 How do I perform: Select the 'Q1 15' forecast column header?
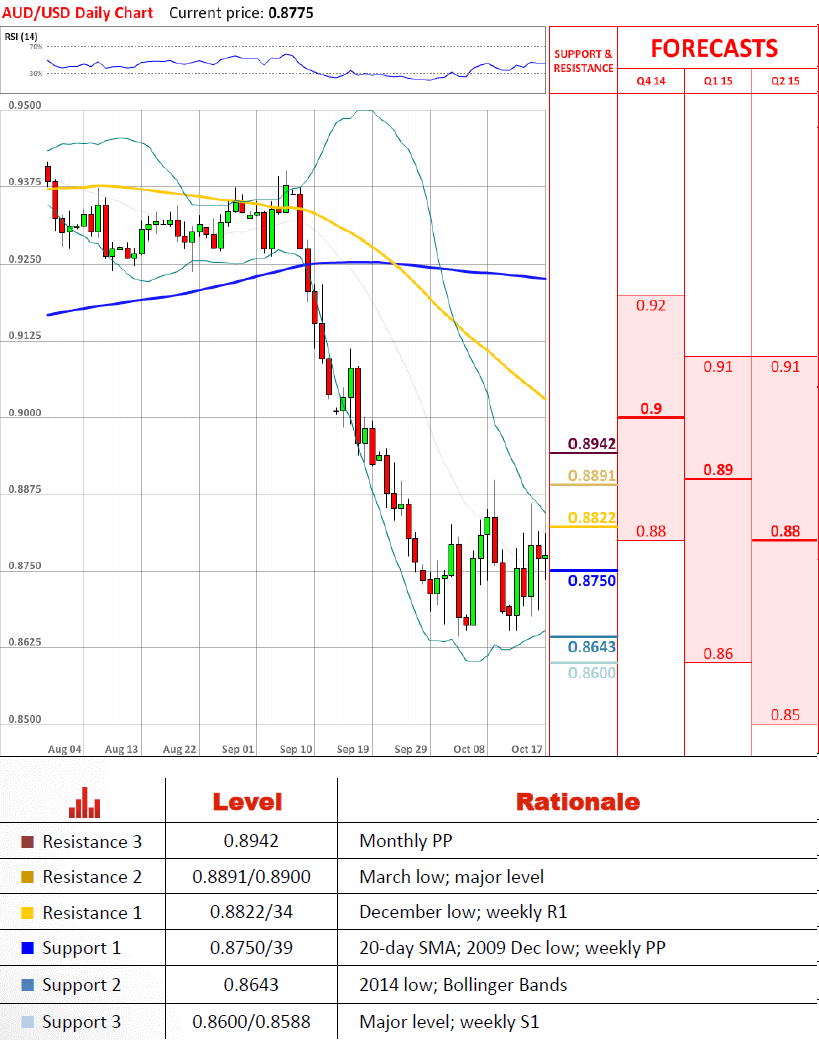(x=718, y=81)
